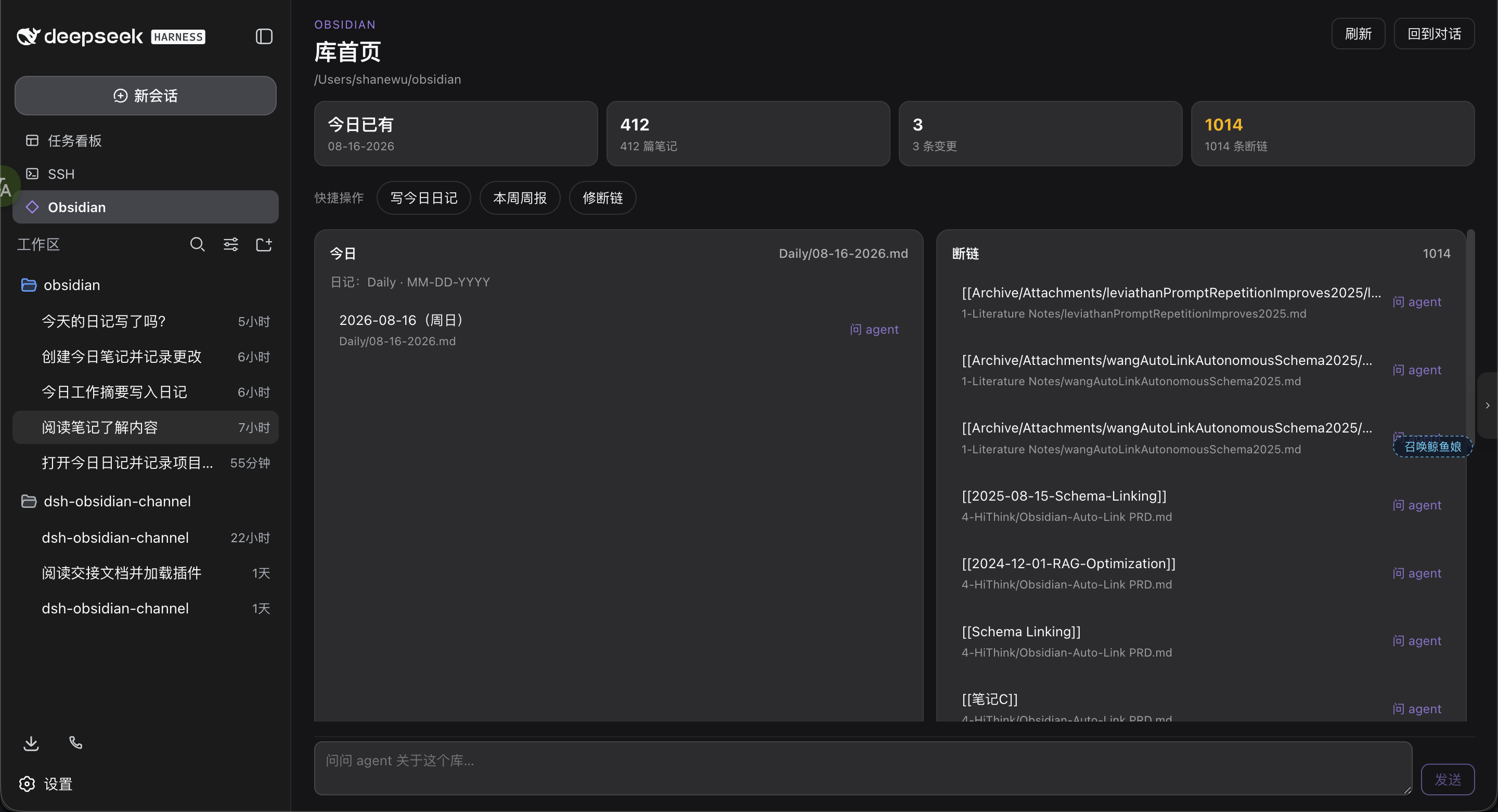Collapse the obsidian workspace folder

click(29, 285)
